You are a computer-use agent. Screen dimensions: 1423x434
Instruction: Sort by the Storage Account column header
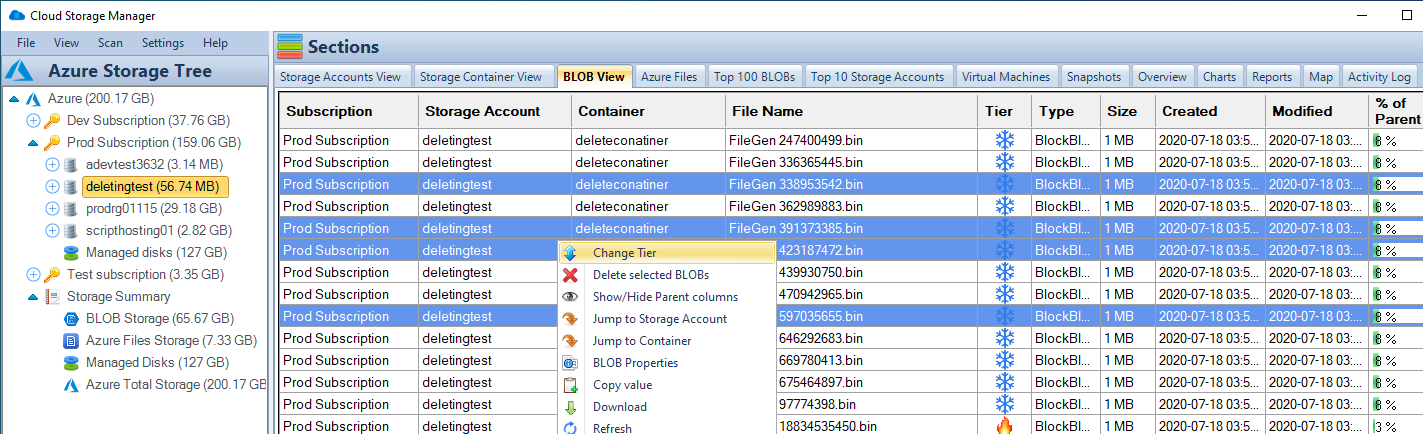tap(494, 111)
